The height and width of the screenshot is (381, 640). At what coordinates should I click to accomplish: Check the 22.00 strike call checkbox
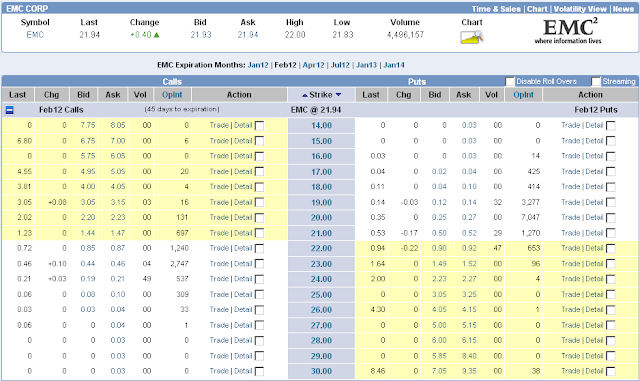pyautogui.click(x=259, y=249)
